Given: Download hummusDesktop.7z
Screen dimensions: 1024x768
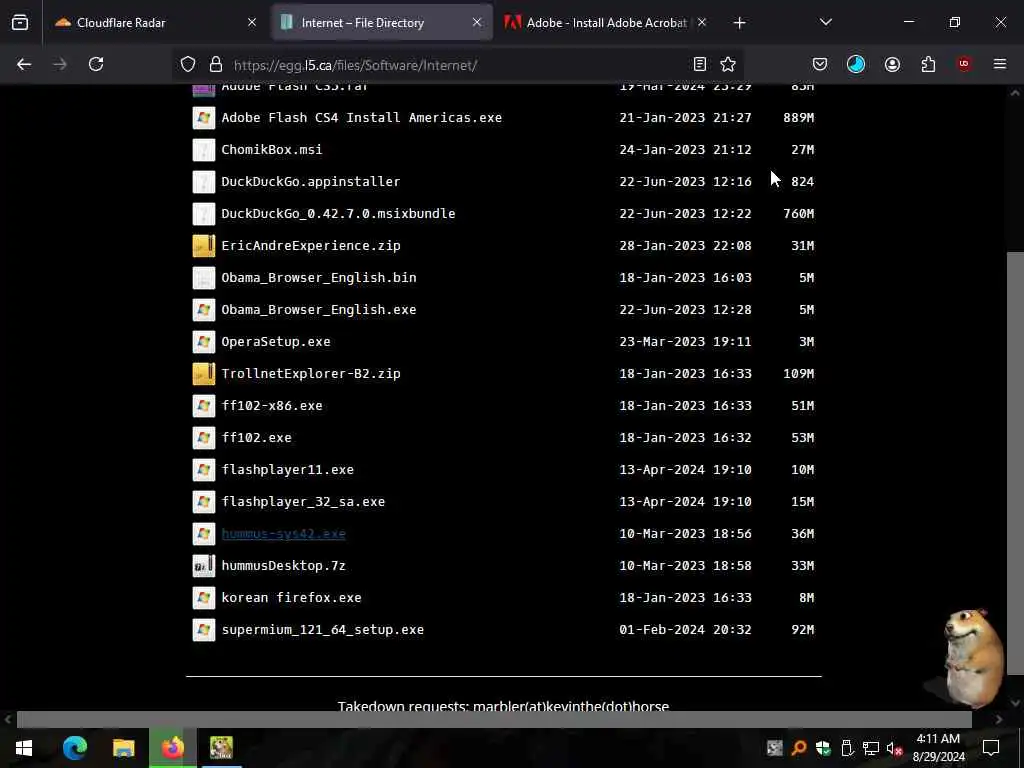Looking at the screenshot, I should coord(283,566).
